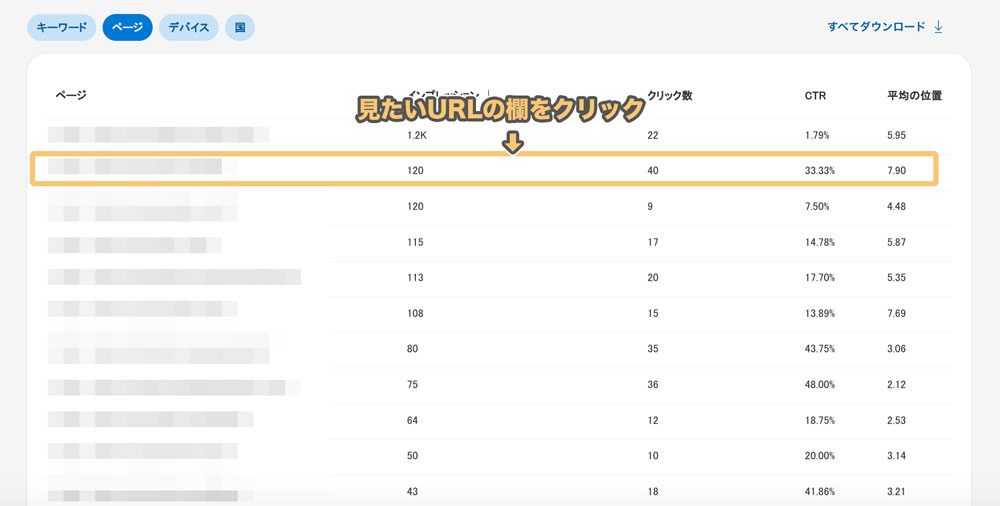Image resolution: width=1000 pixels, height=506 pixels.
Task: Sort by the CTR column header
Action: [x=815, y=96]
